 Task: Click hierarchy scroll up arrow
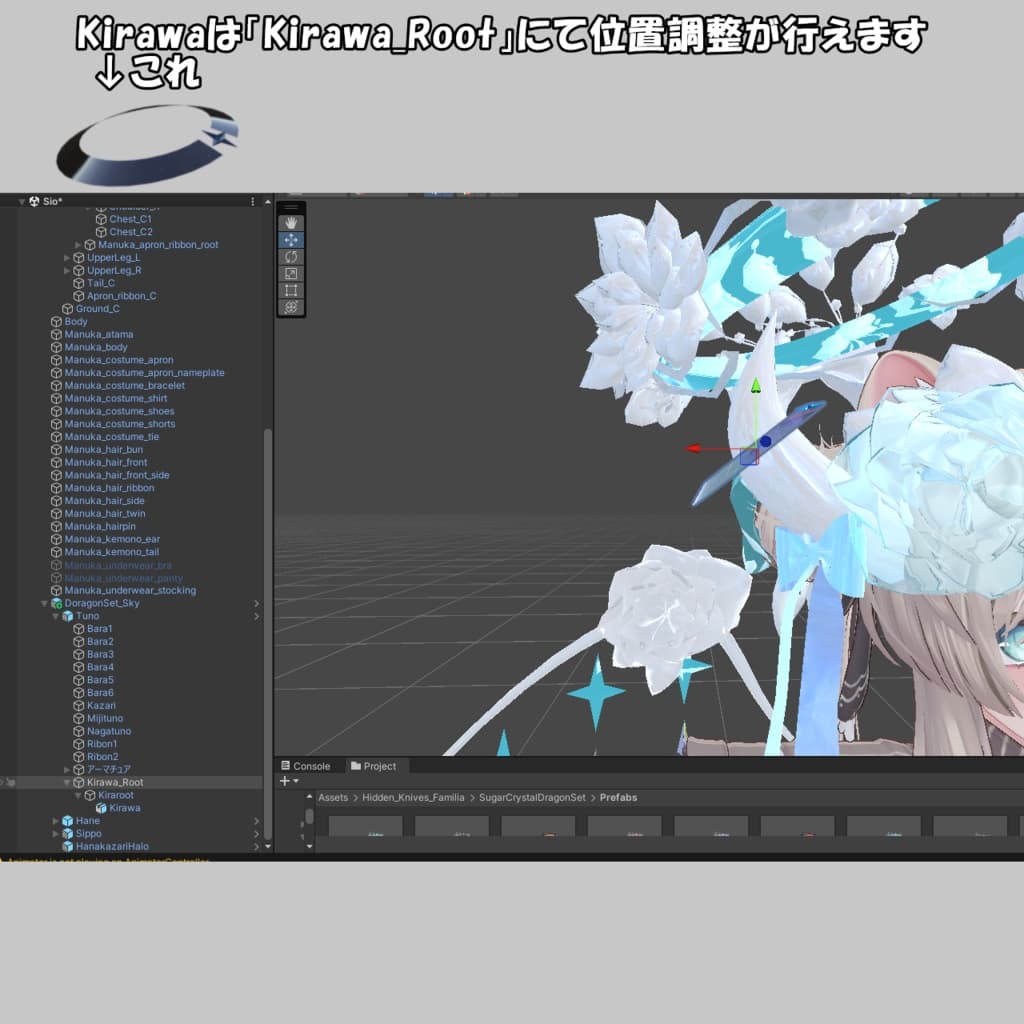click(x=267, y=202)
